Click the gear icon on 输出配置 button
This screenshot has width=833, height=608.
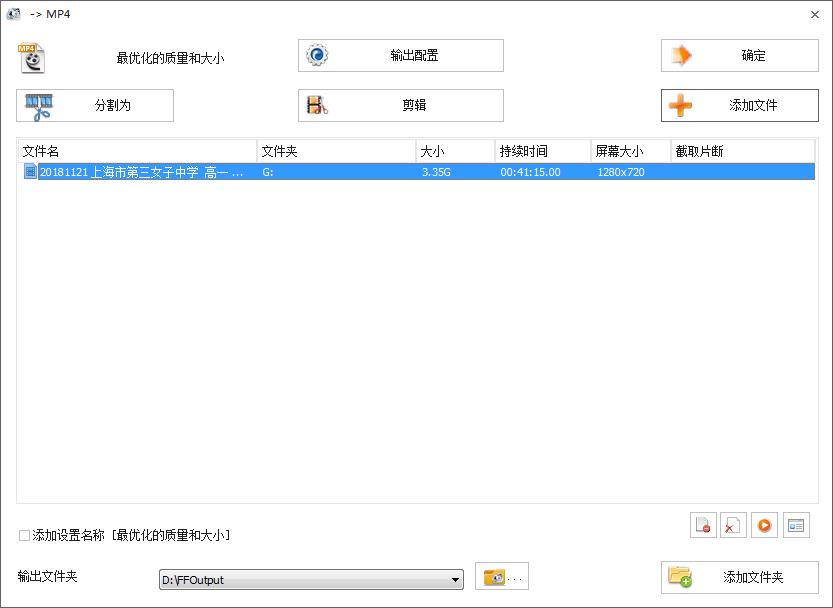(x=318, y=55)
